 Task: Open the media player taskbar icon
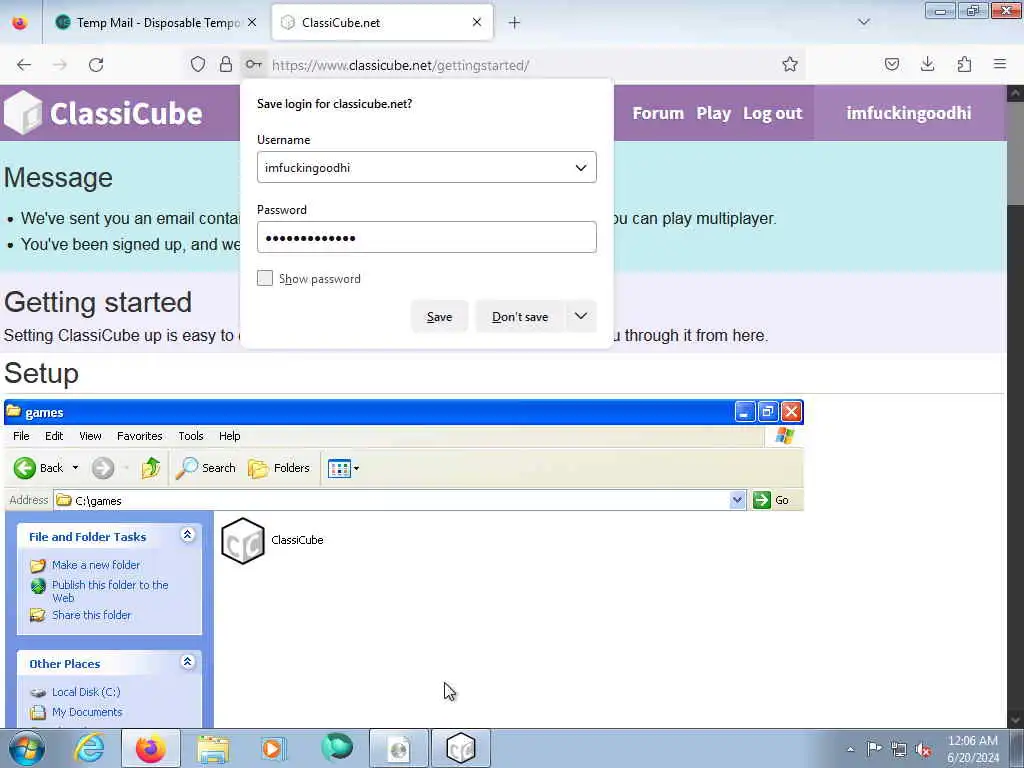pos(274,748)
